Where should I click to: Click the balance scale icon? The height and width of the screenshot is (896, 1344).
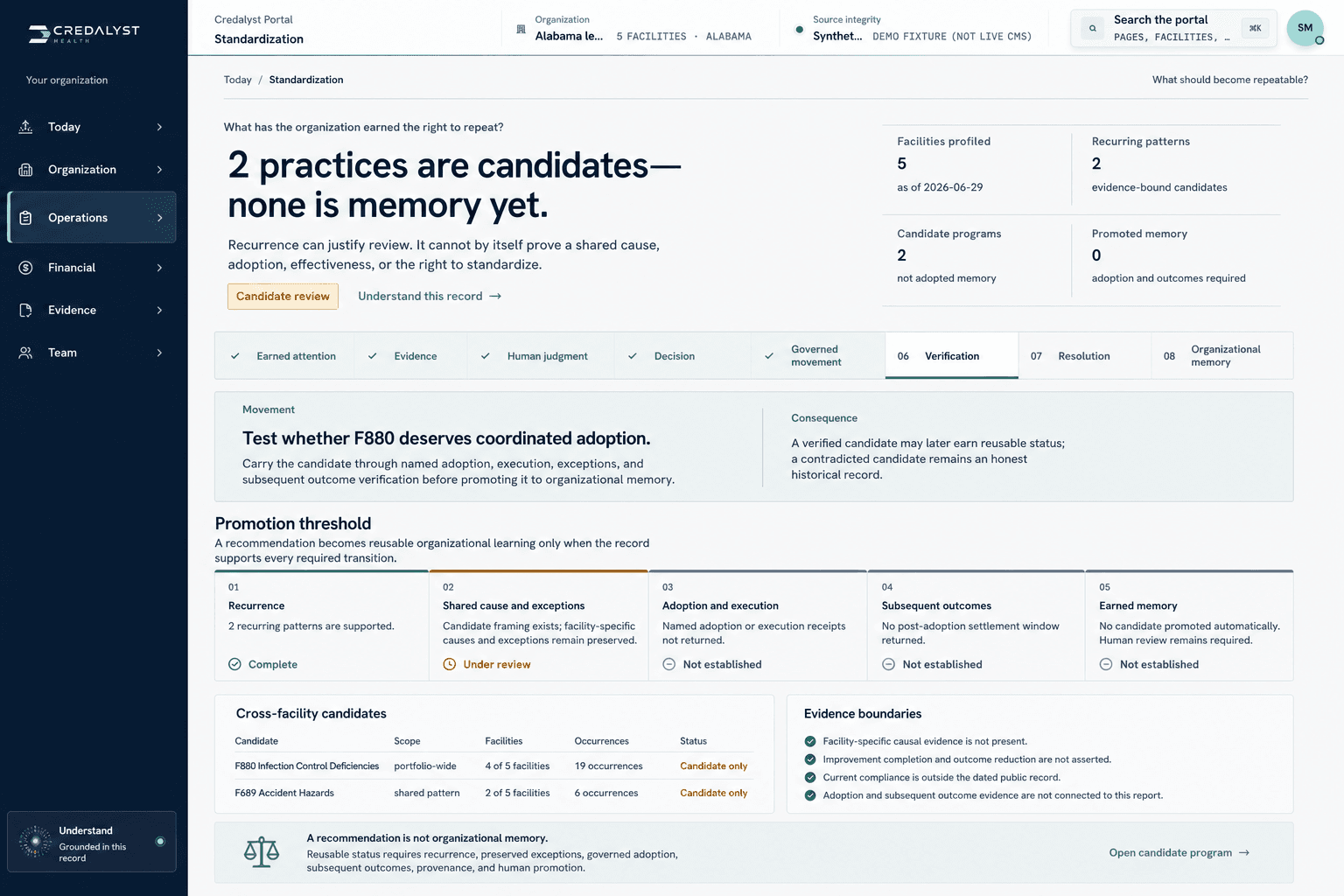point(262,852)
